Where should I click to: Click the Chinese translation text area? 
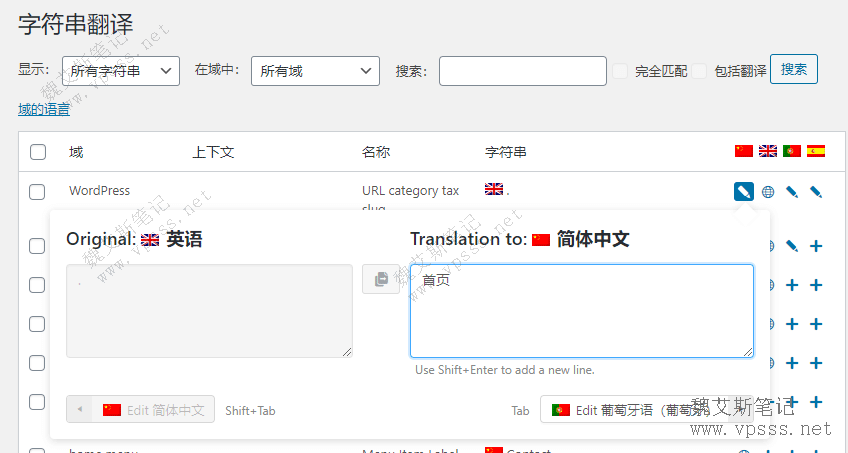[x=581, y=311]
